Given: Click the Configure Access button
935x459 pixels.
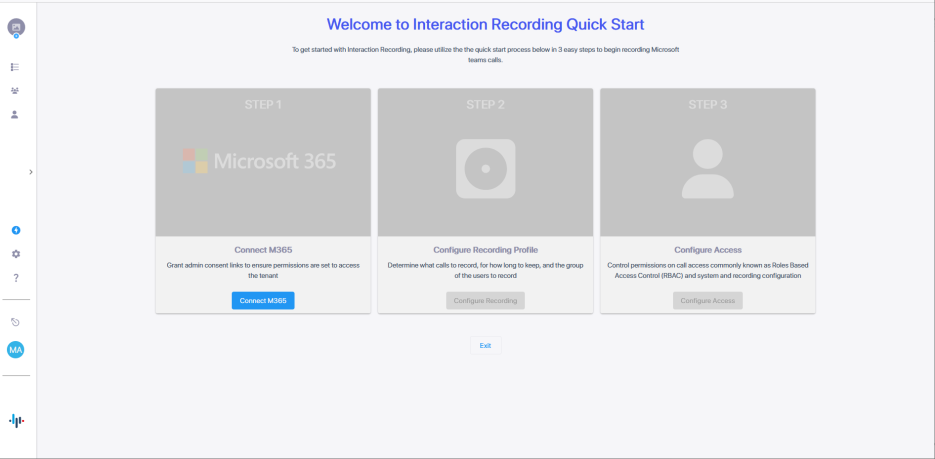Looking at the screenshot, I should coord(707,300).
